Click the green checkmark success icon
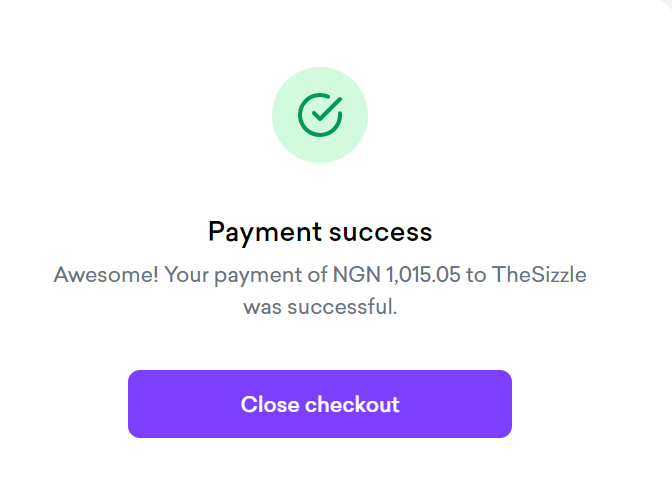Screen dimensions: 672x484 point(320,115)
